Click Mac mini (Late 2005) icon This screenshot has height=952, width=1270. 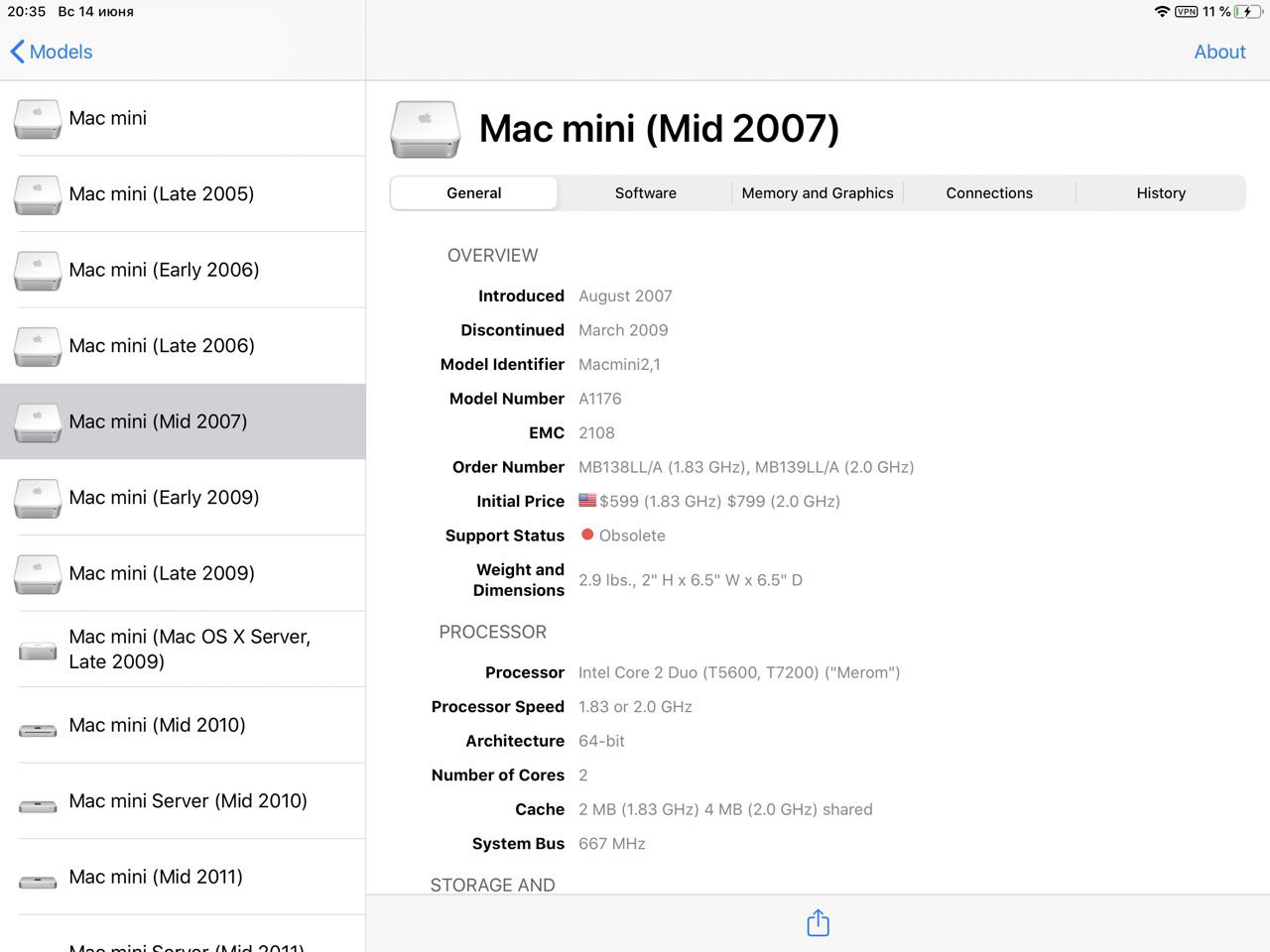[38, 194]
